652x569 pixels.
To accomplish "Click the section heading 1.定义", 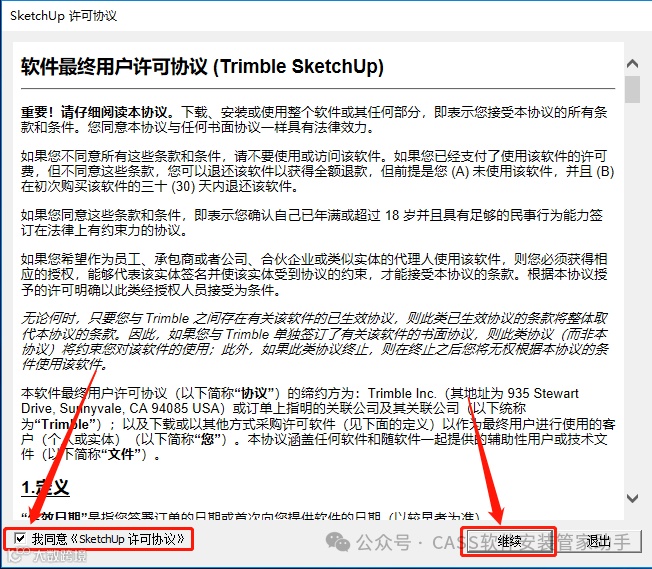I will point(45,487).
